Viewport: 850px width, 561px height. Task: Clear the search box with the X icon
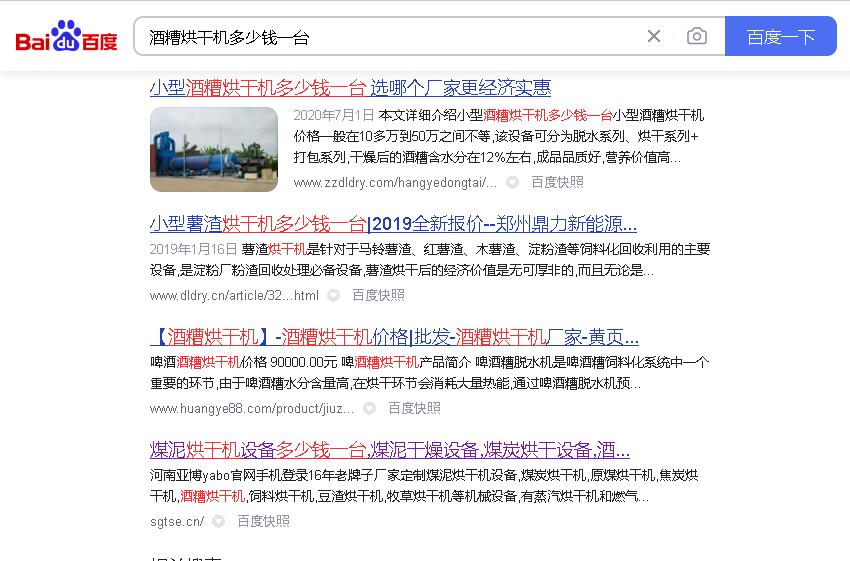(x=654, y=37)
